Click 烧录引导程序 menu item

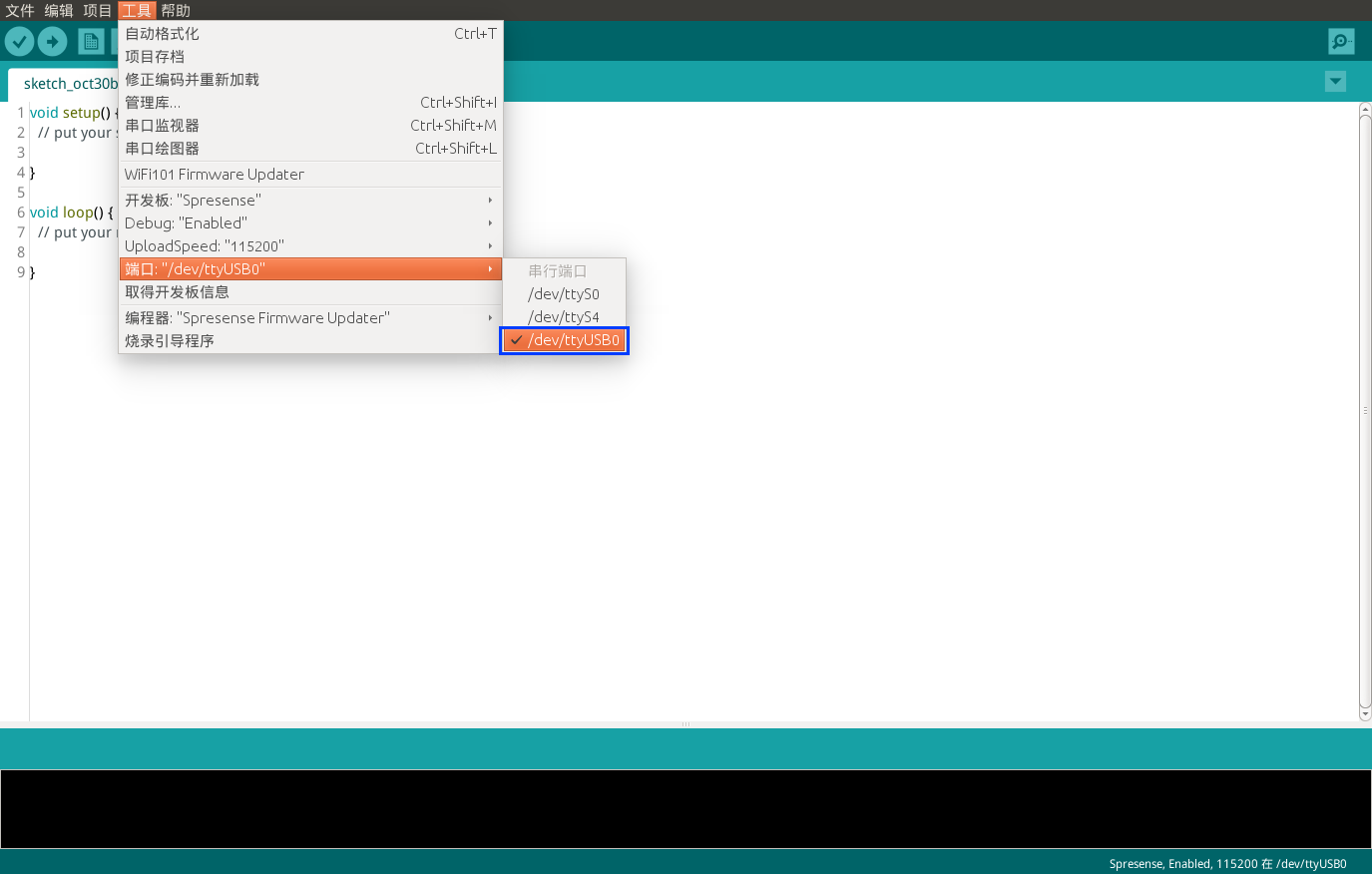170,341
